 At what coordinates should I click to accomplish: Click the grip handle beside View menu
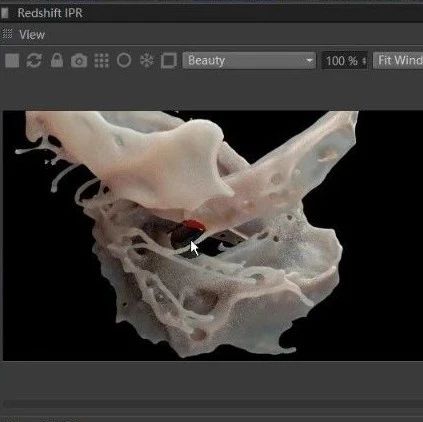tap(7, 34)
